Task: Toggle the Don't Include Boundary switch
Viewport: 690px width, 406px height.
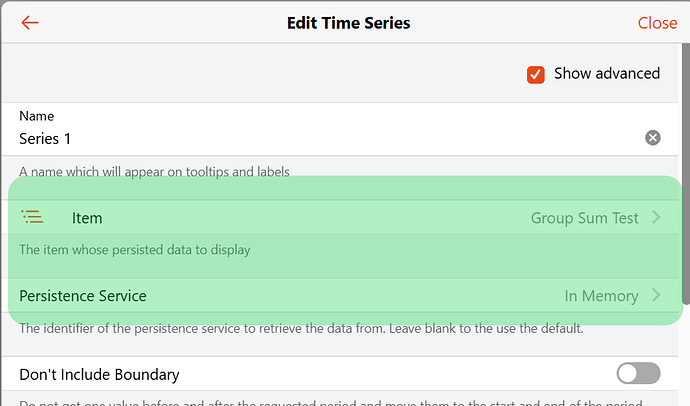Action: (x=638, y=374)
